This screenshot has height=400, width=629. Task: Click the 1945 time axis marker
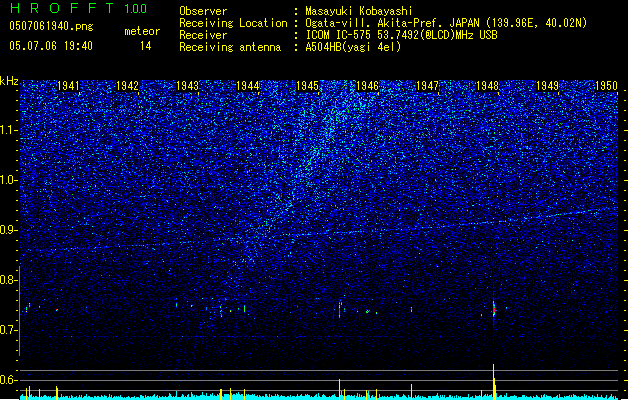tap(307, 86)
